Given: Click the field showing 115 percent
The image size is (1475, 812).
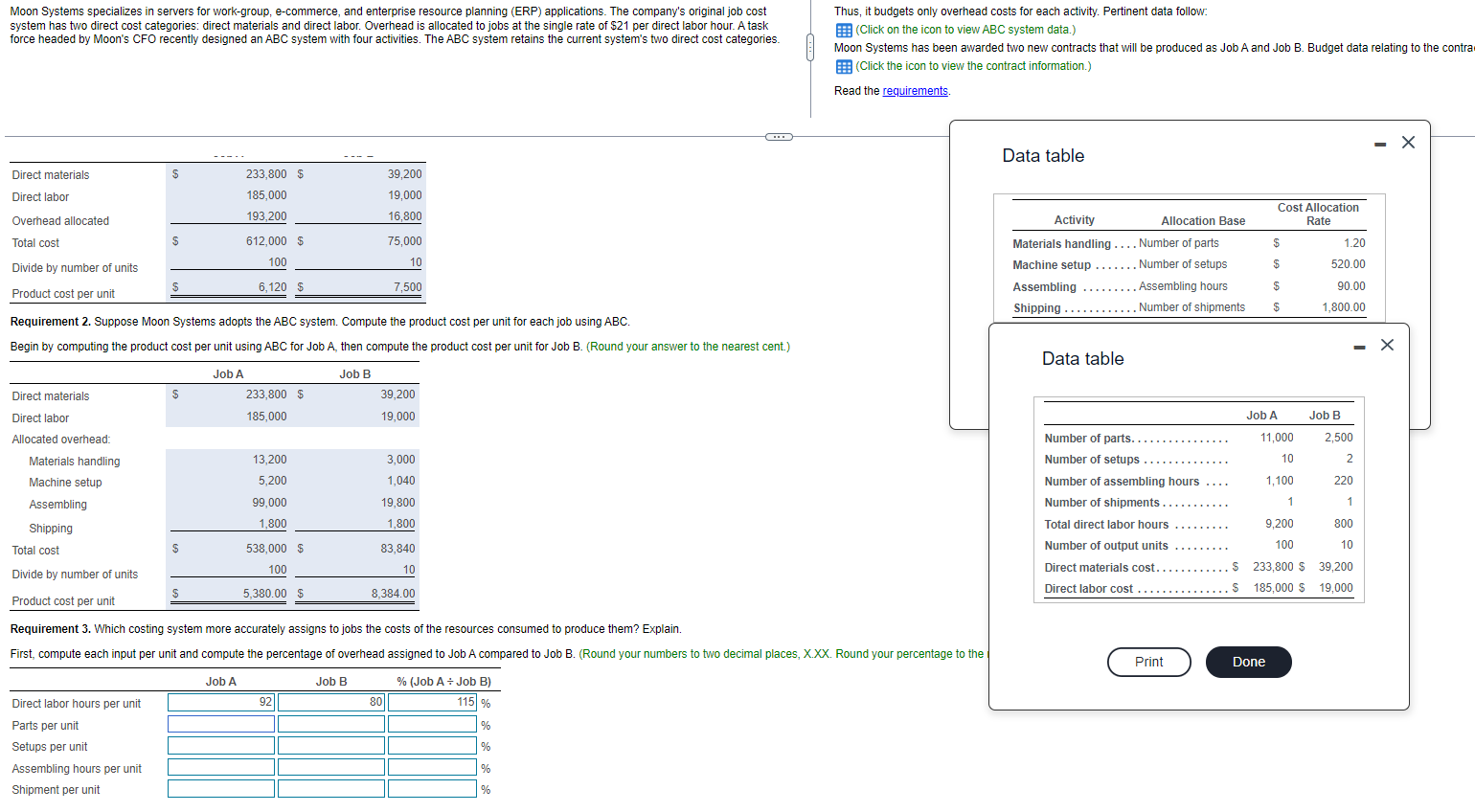Looking at the screenshot, I should click(431, 702).
